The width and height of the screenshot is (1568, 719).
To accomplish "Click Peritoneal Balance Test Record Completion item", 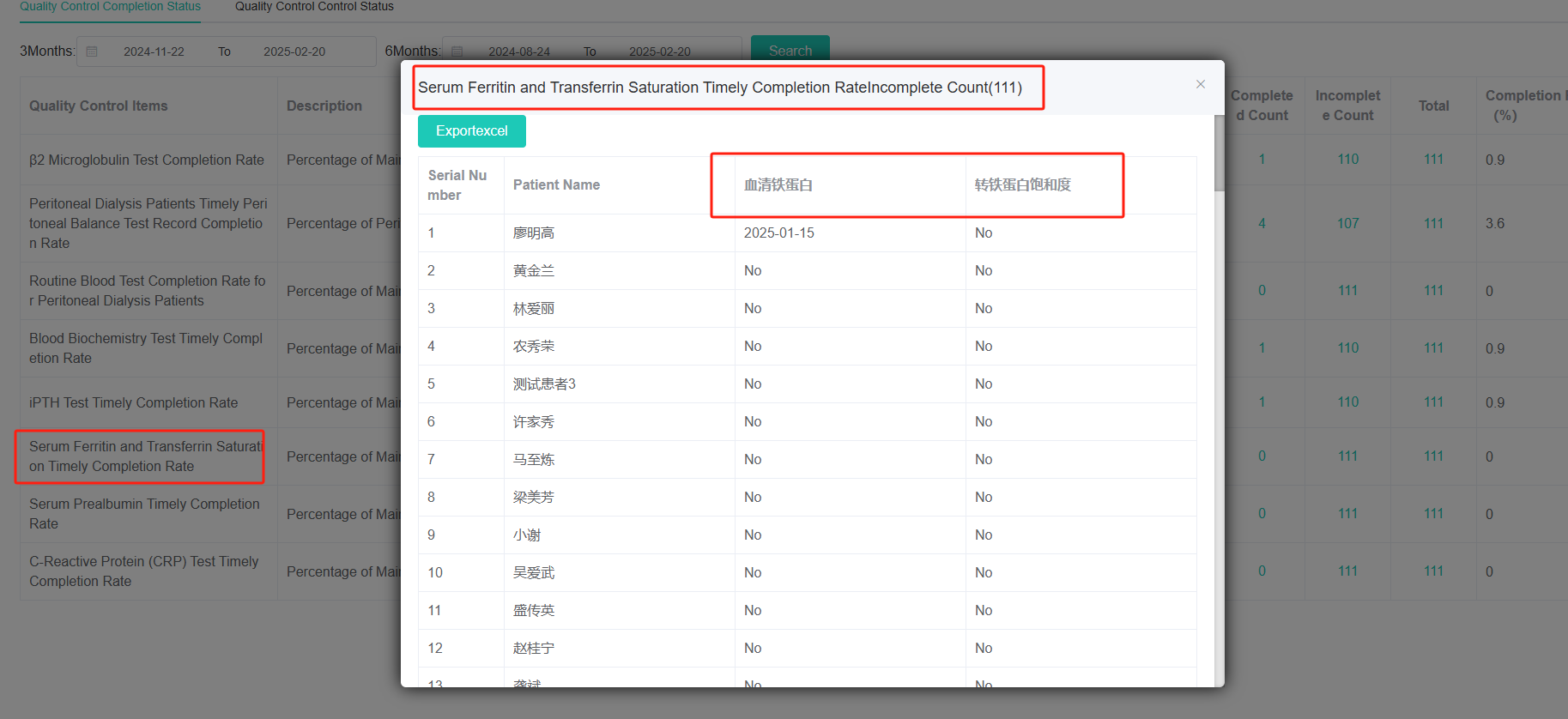I will click(x=148, y=223).
